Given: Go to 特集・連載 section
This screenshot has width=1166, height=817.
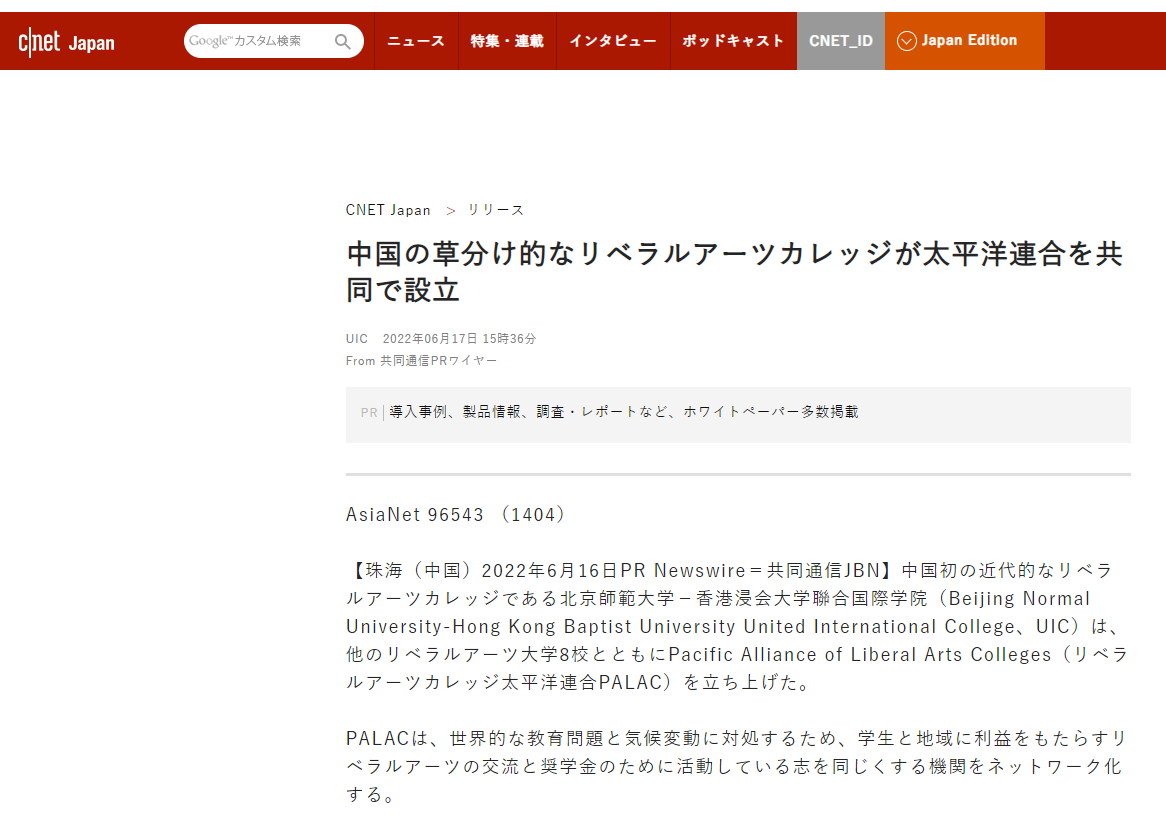Looking at the screenshot, I should click(x=507, y=41).
